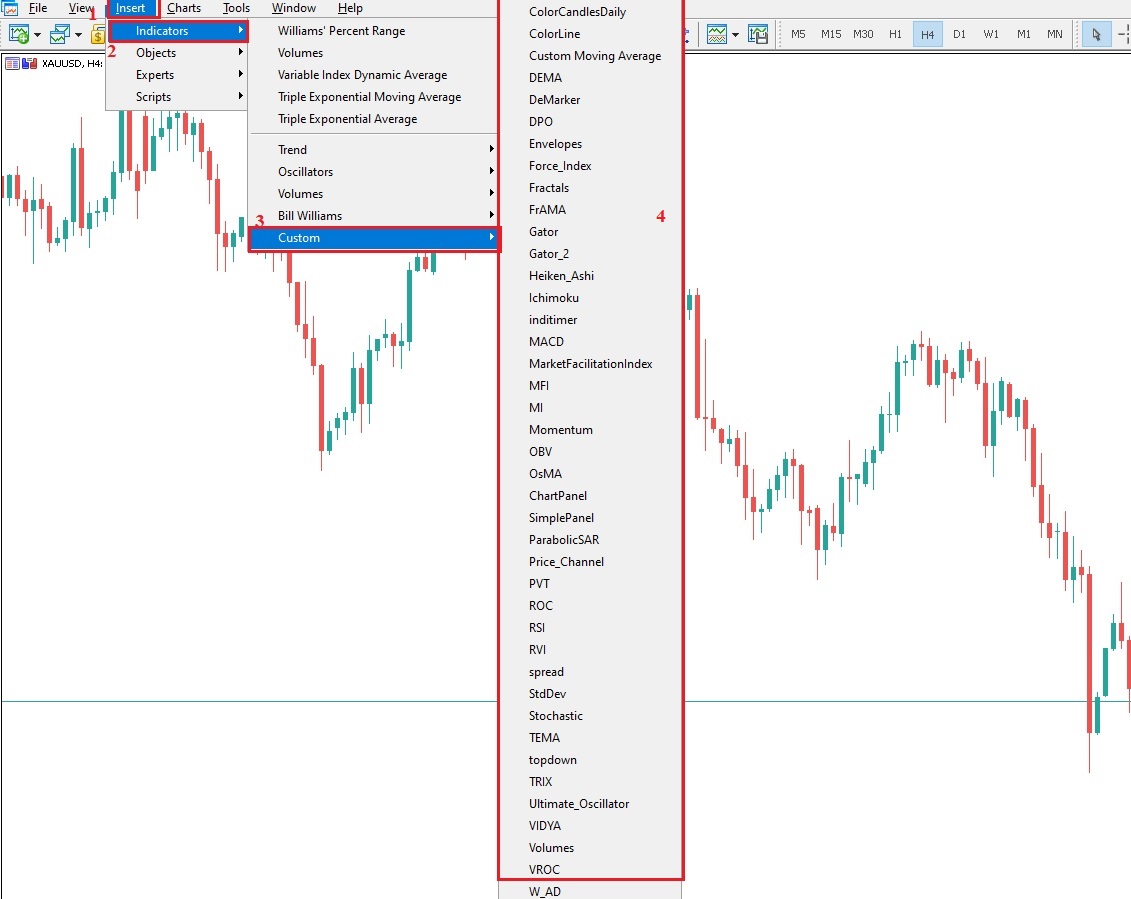Switch chart to D1 timeframe
The image size is (1131, 899).
coord(959,34)
